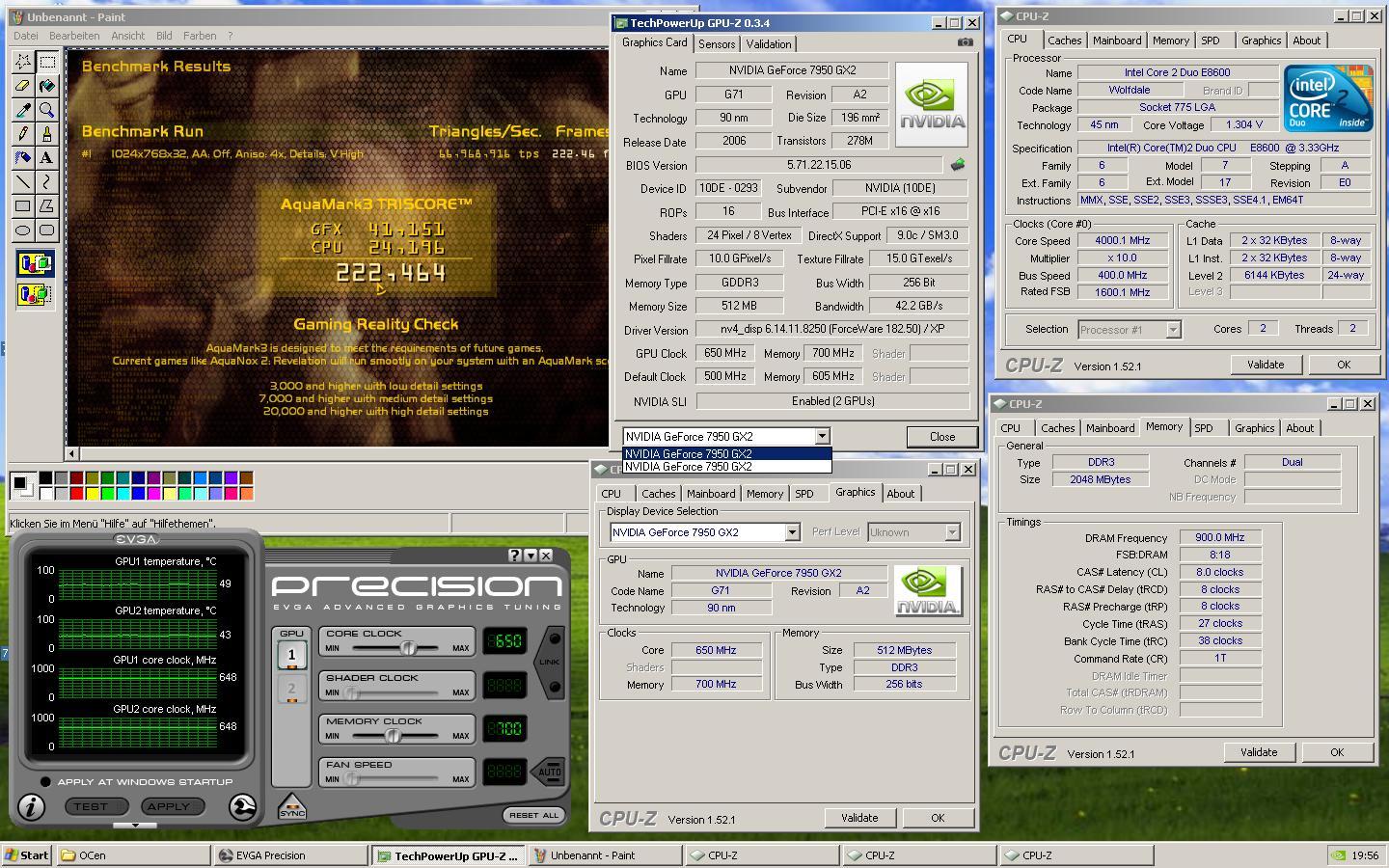This screenshot has width=1389, height=868.
Task: Toggle the upper Link indicator beside Core Clock
Action: [x=554, y=639]
